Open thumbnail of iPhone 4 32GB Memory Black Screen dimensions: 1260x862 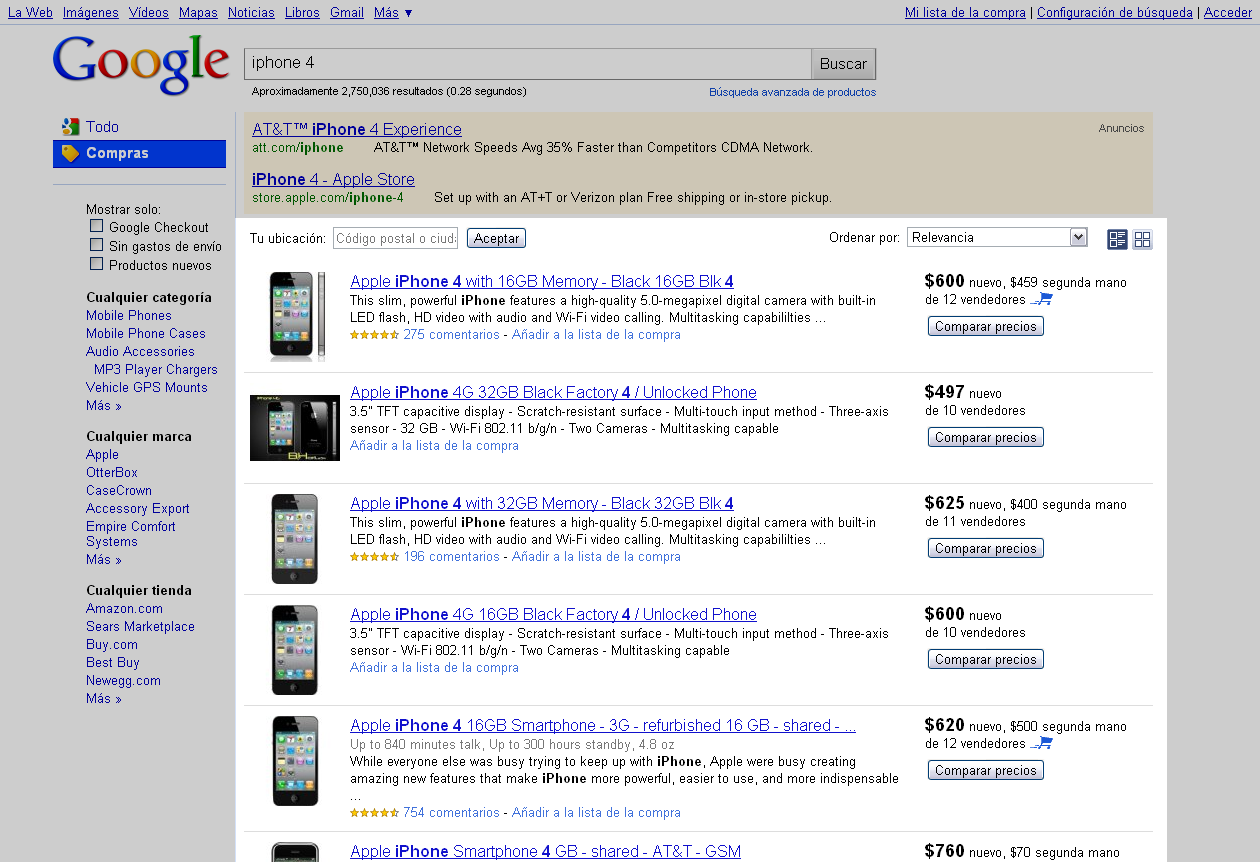(x=295, y=538)
